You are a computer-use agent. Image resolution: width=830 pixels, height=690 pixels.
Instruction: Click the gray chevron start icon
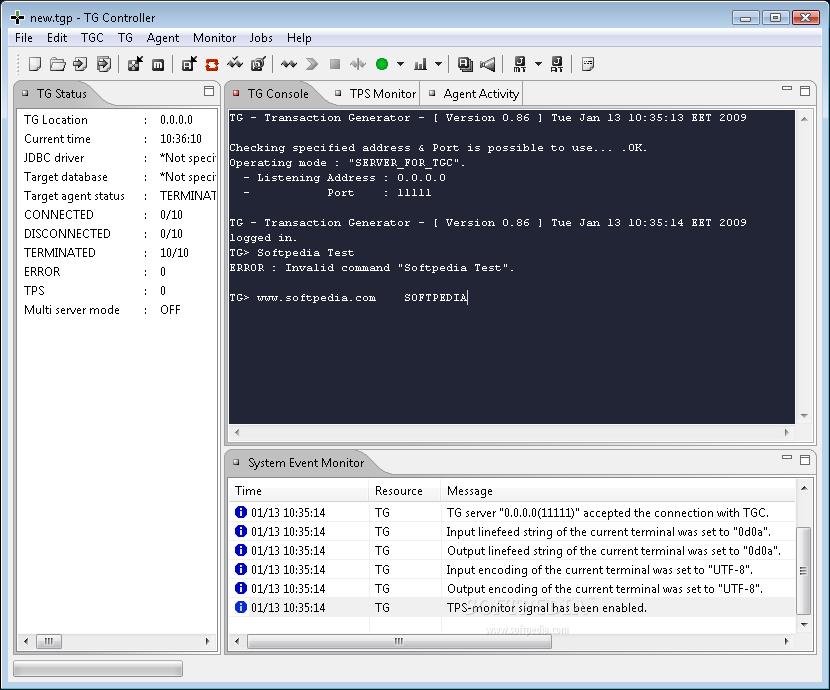(x=312, y=65)
